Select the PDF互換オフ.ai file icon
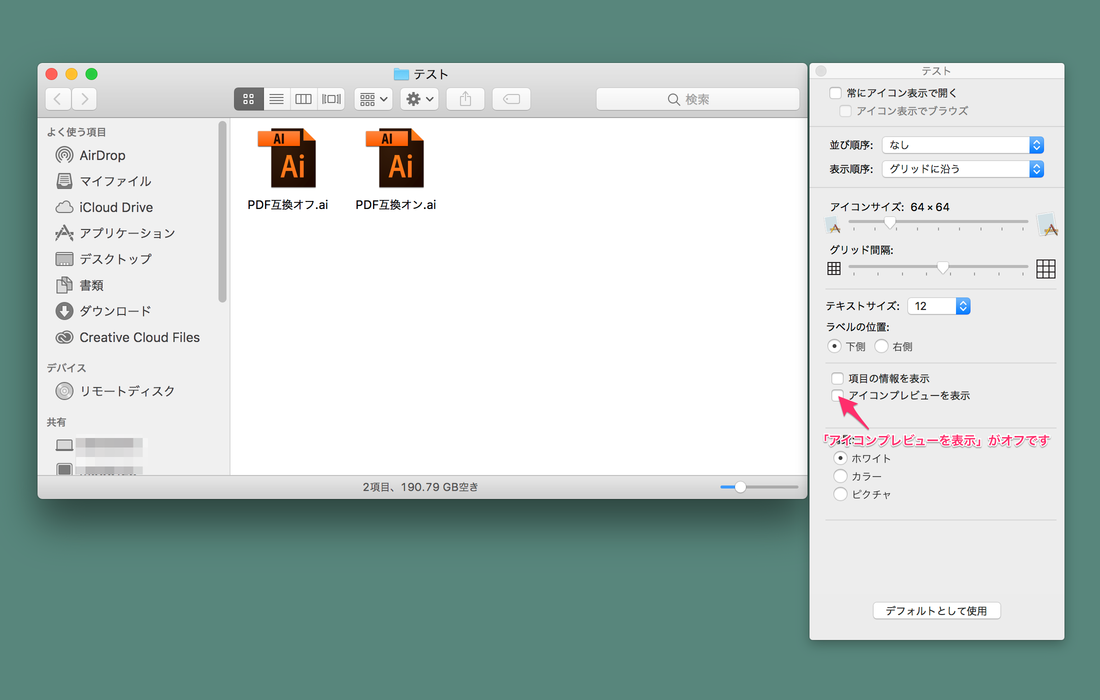 288,159
